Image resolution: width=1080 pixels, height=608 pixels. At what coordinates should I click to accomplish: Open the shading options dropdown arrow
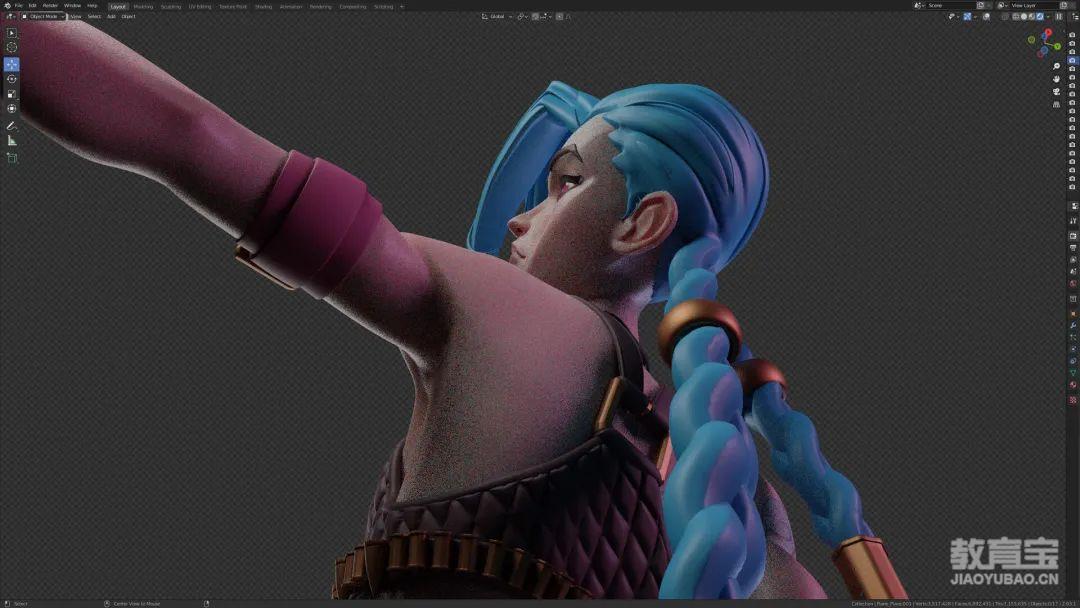click(1048, 17)
